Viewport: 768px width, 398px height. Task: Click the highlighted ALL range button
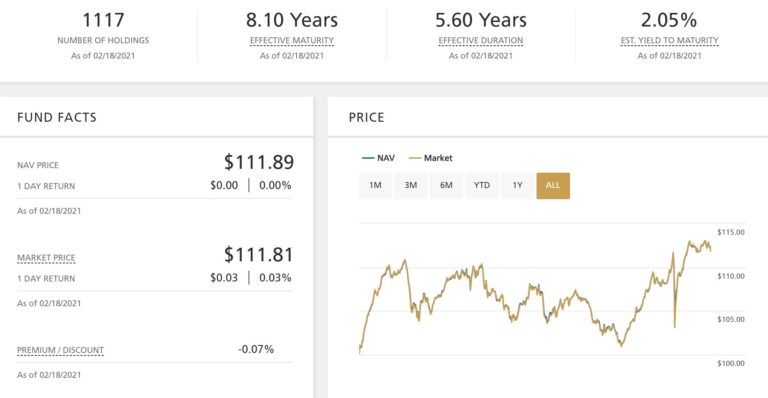(x=553, y=186)
